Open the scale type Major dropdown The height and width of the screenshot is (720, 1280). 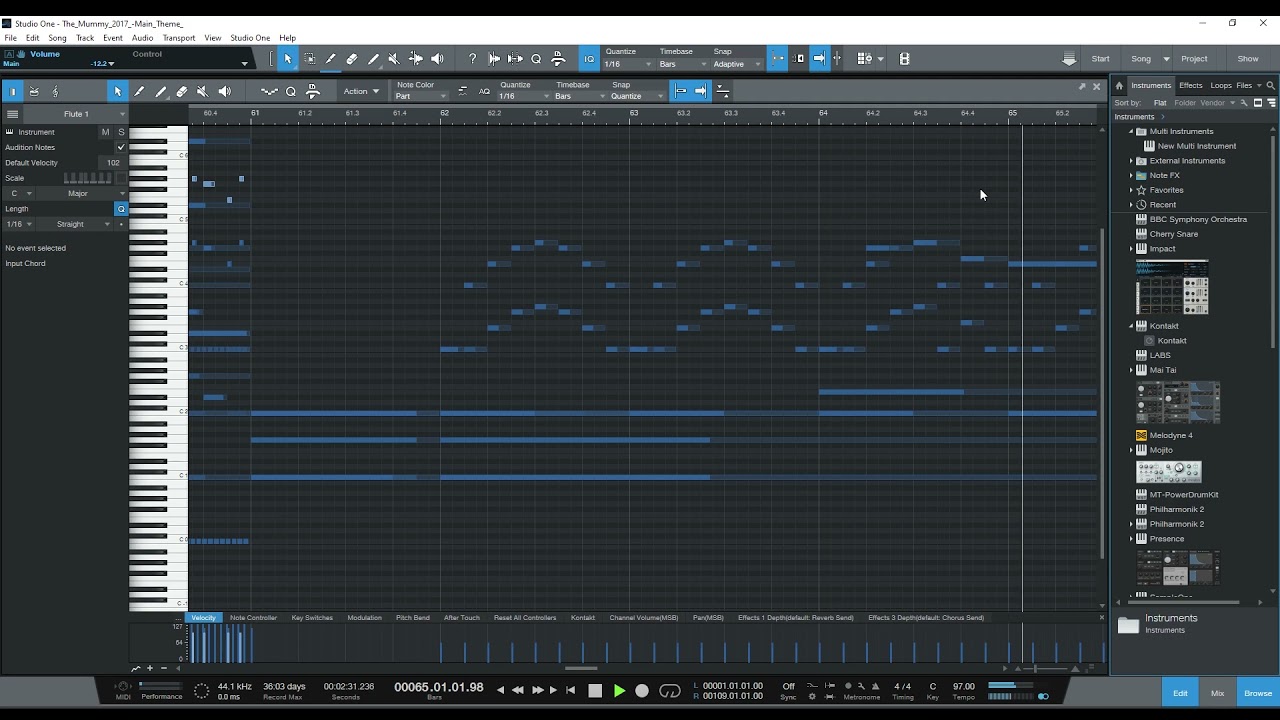[82, 193]
